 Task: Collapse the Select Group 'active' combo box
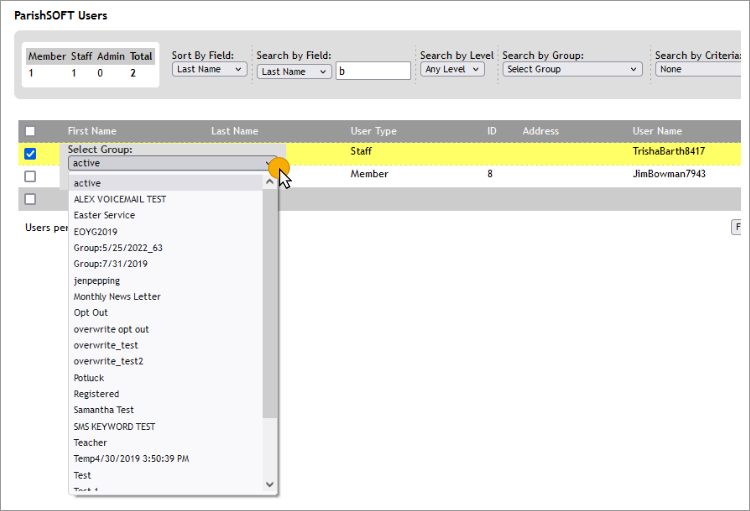[x=173, y=163]
